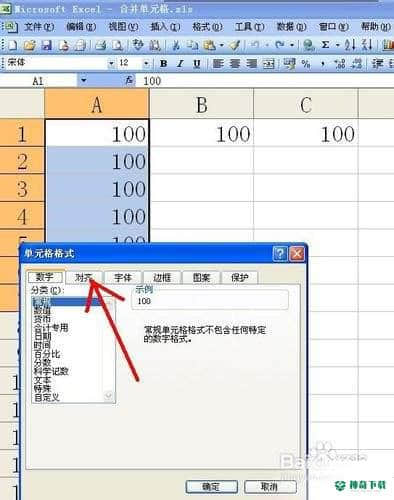
Task: Click the dialog Help question mark
Action: 279,254
